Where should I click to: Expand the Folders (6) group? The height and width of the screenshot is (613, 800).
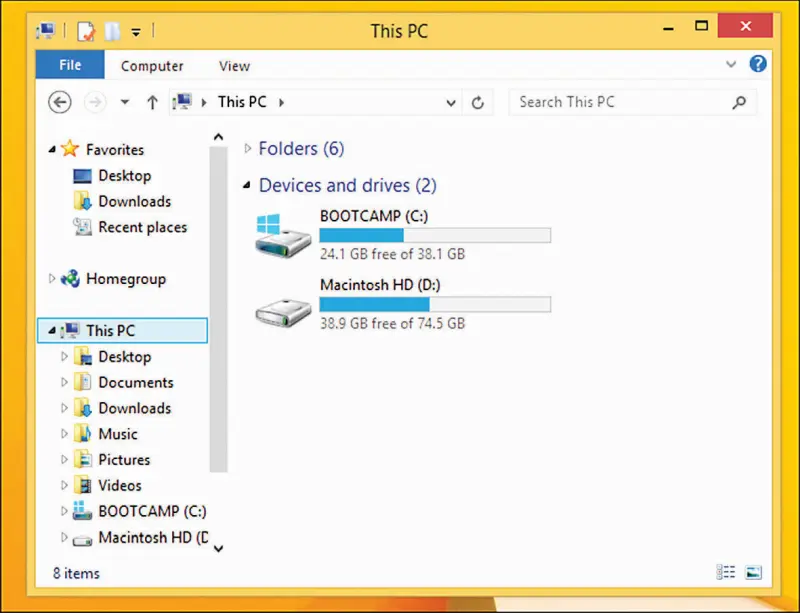click(249, 149)
